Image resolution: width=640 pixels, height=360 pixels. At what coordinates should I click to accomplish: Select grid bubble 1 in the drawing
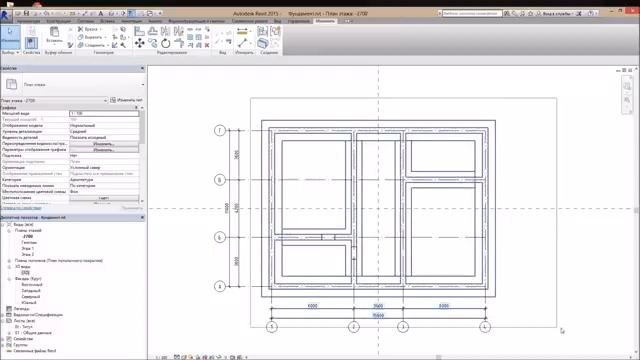click(x=272, y=327)
